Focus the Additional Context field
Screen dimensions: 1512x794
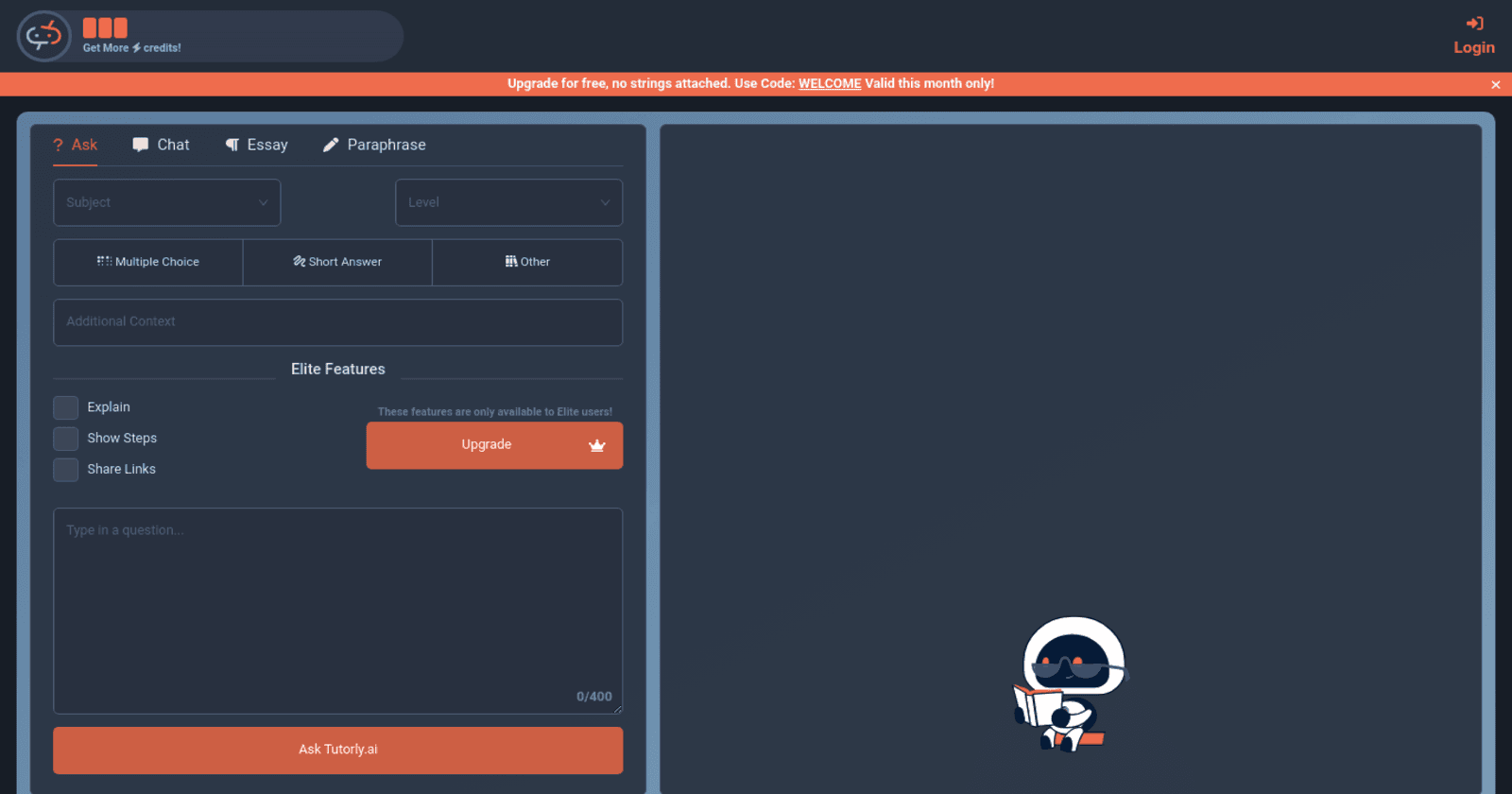point(338,322)
